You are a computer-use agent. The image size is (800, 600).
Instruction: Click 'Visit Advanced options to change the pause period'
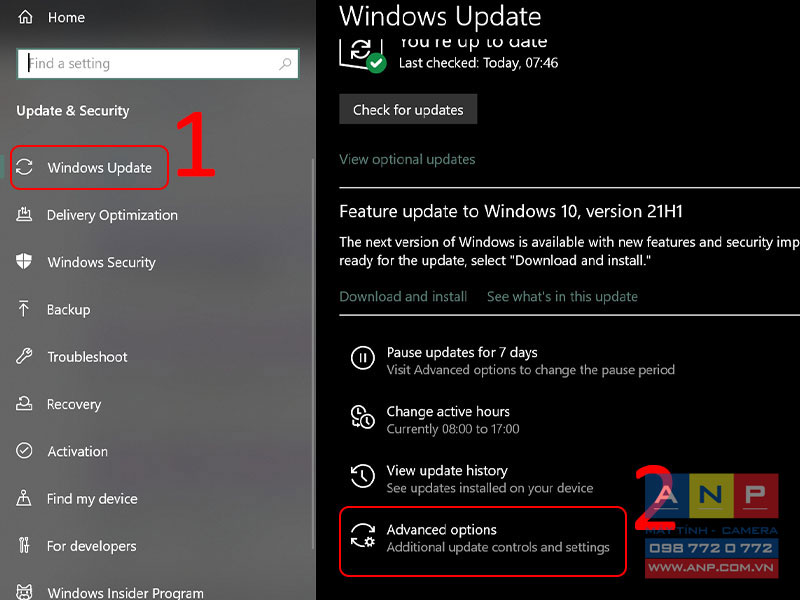(531, 370)
